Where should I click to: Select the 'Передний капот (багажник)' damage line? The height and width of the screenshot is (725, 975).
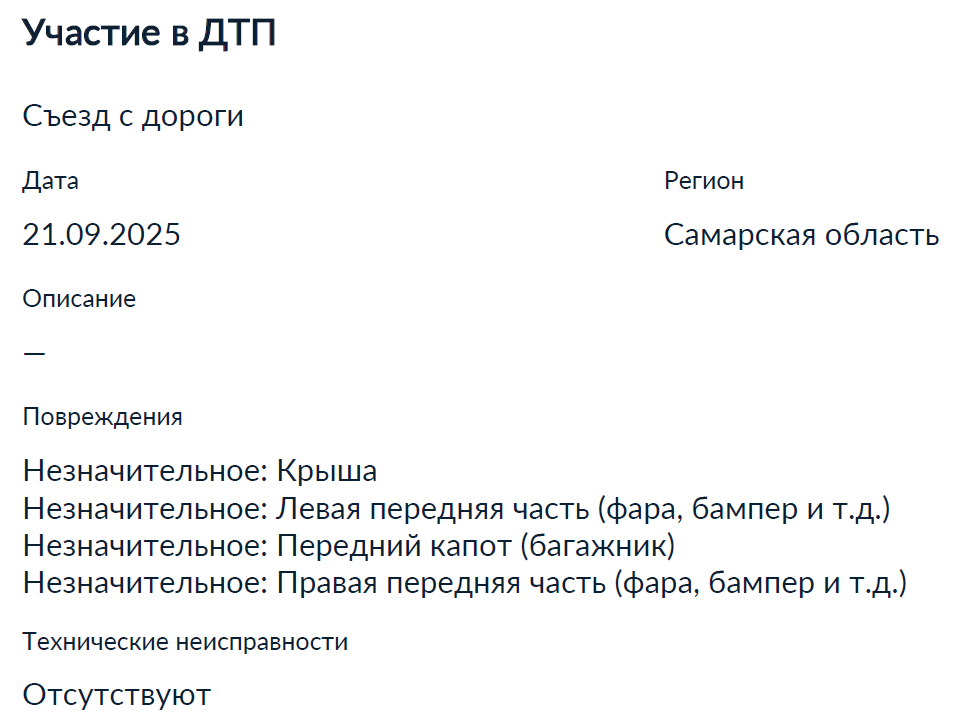tap(349, 546)
